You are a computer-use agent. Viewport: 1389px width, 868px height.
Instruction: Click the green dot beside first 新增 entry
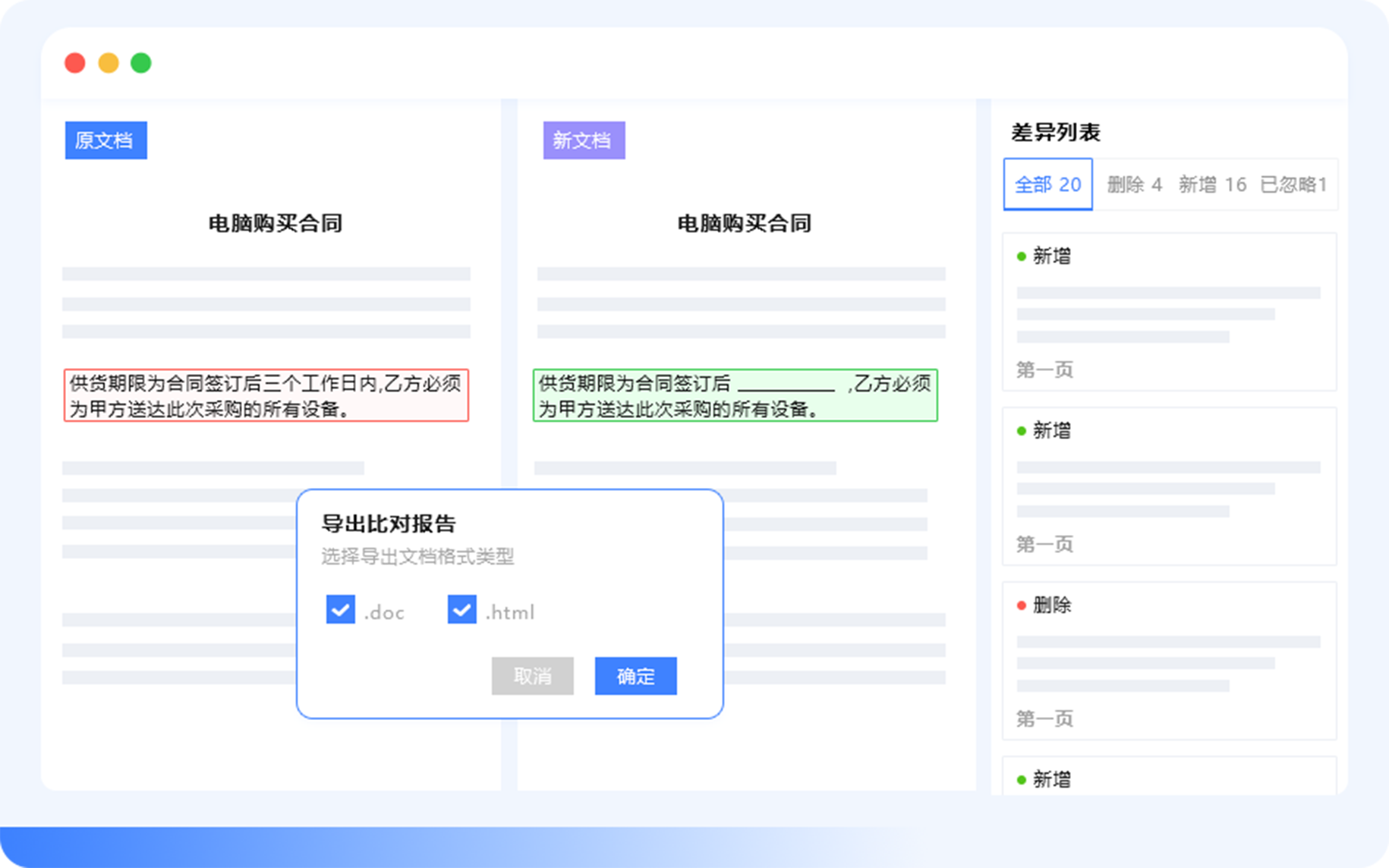tap(1021, 256)
